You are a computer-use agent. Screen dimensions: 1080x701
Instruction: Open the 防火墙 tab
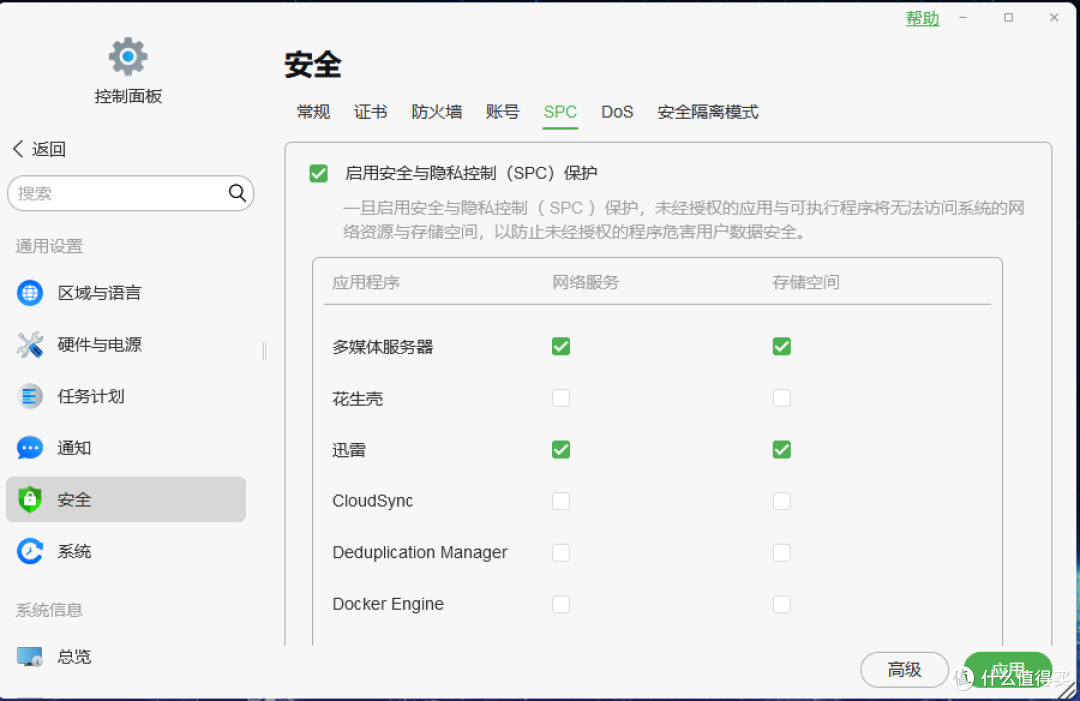437,112
